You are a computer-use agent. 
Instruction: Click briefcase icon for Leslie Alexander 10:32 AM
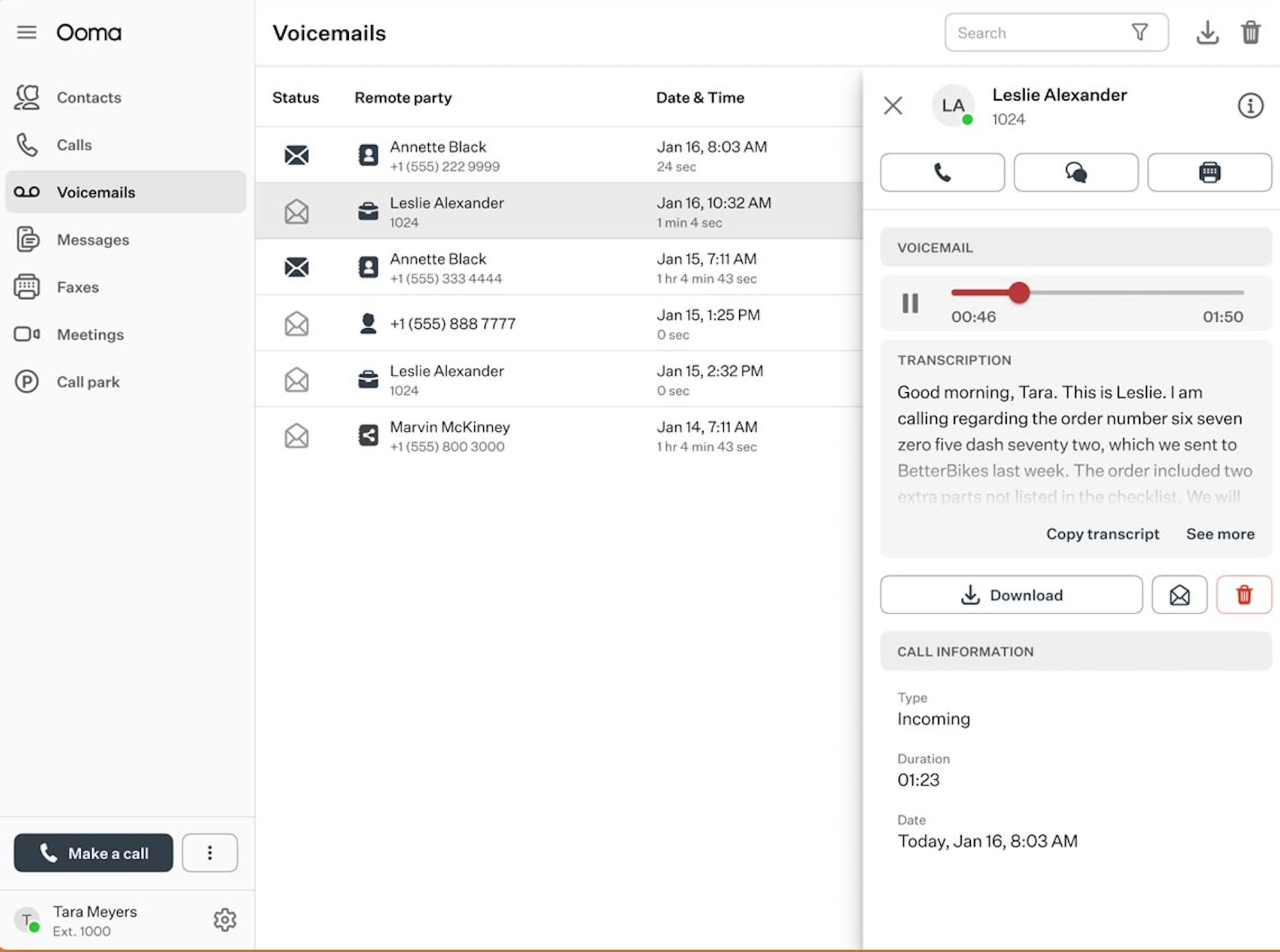tap(368, 211)
